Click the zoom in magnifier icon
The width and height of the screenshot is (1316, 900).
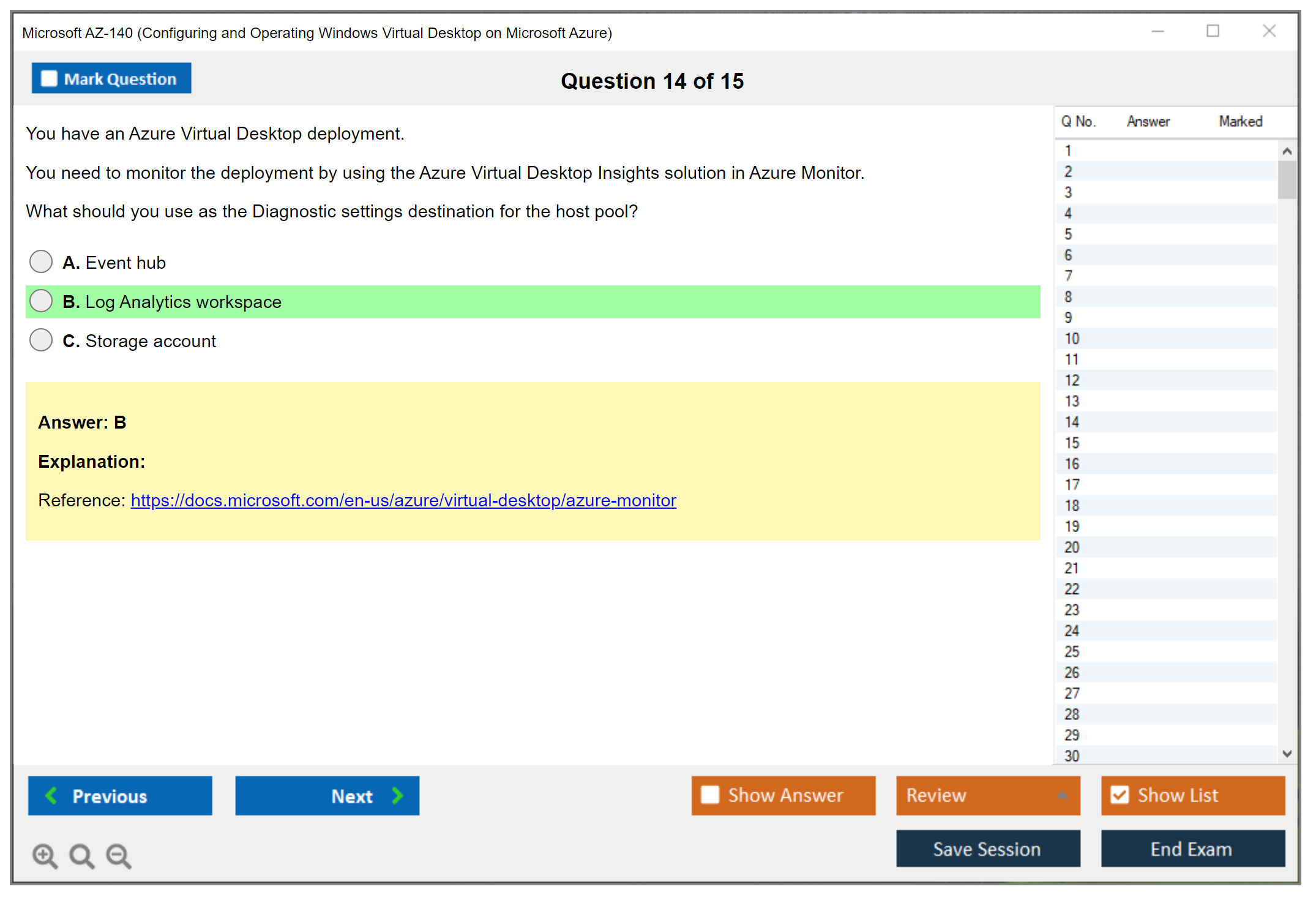coord(45,855)
